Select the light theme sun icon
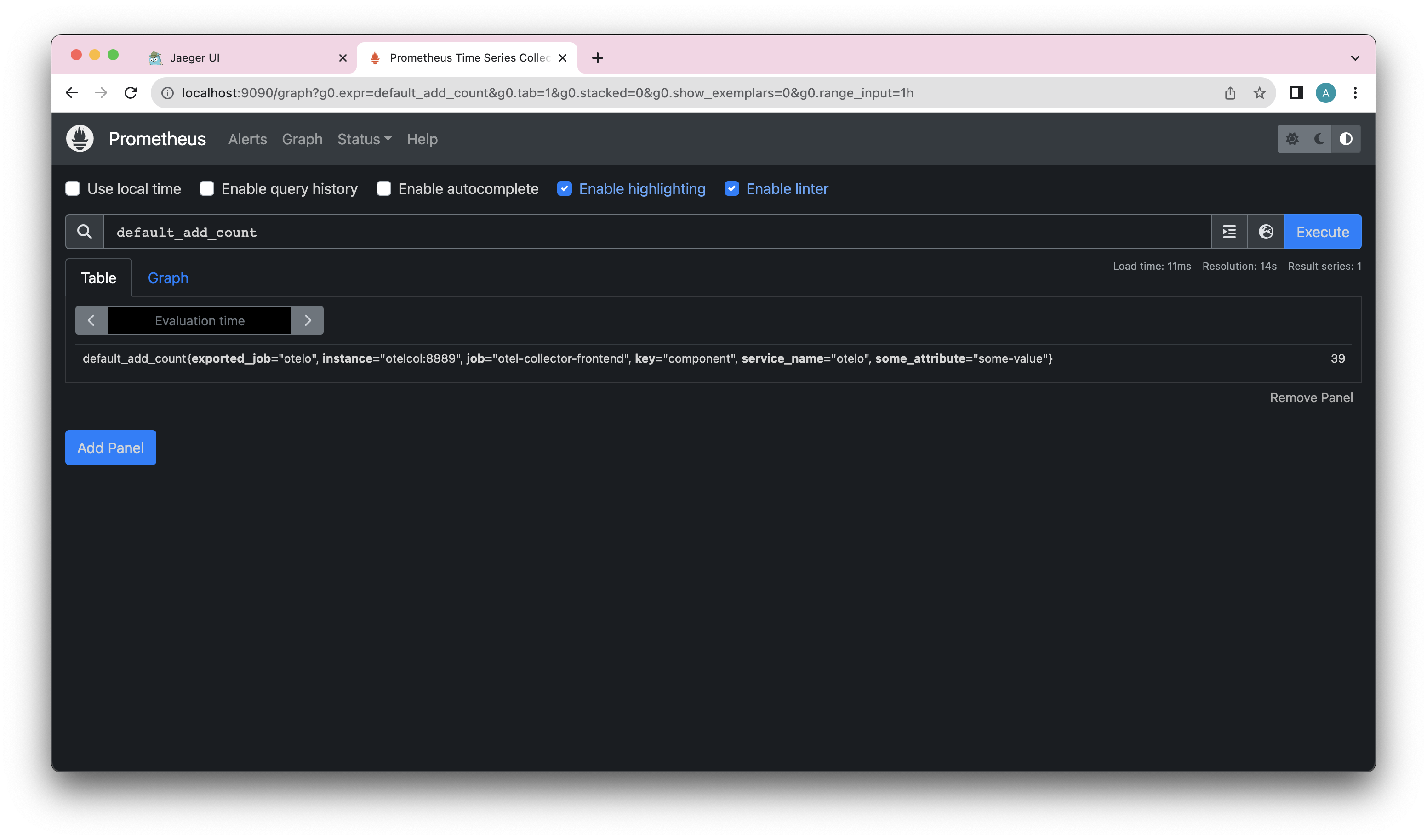This screenshot has height=840, width=1427. tap(1293, 139)
